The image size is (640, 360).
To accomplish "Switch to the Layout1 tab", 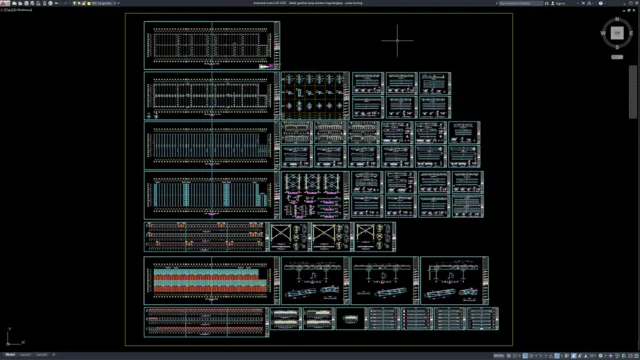I will (25, 355).
